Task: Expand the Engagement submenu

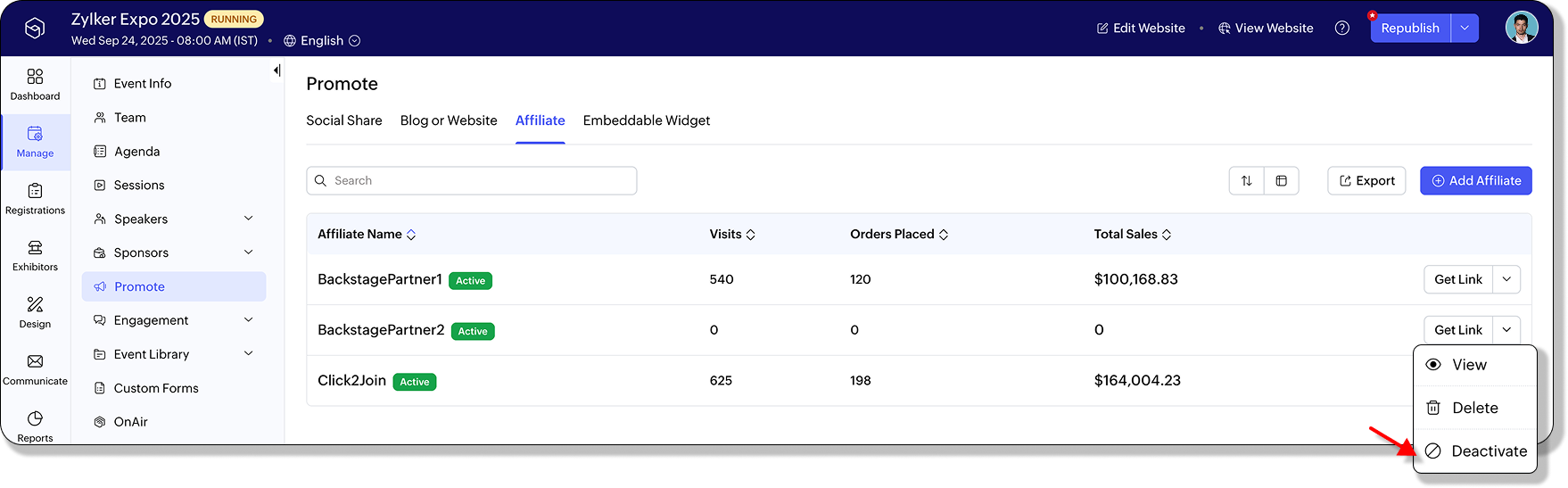Action: 249,320
